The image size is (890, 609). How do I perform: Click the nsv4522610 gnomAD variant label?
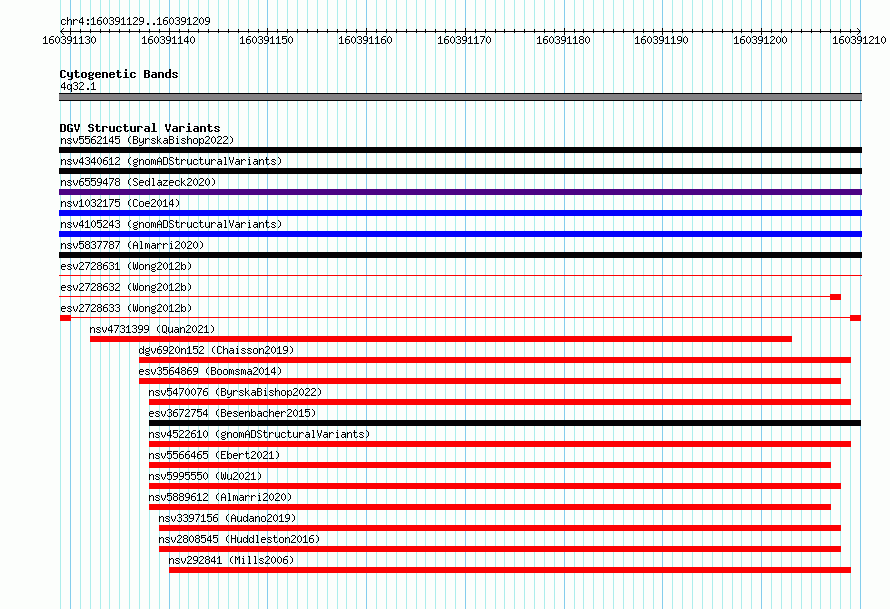(259, 434)
